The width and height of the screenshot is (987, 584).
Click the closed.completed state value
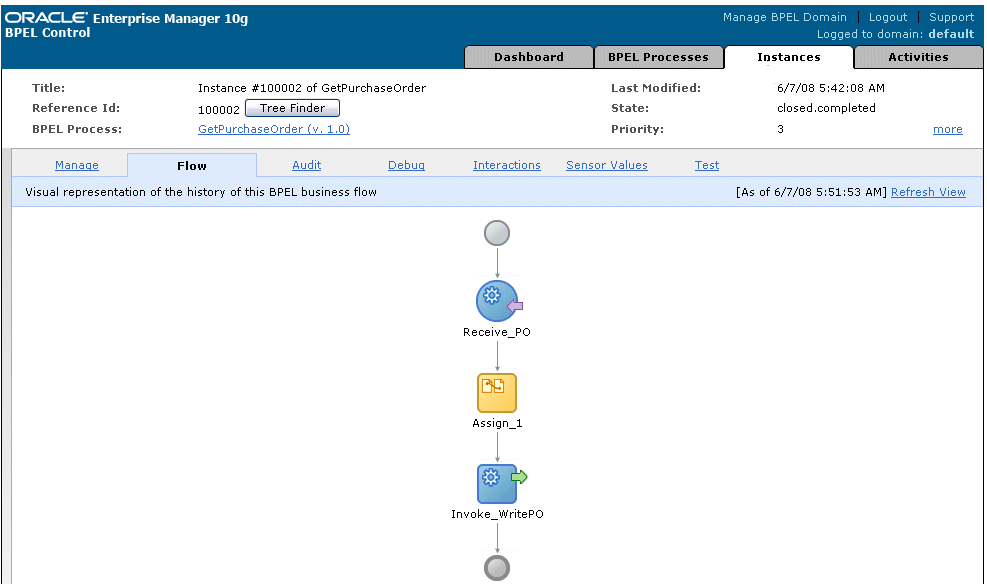click(x=826, y=108)
